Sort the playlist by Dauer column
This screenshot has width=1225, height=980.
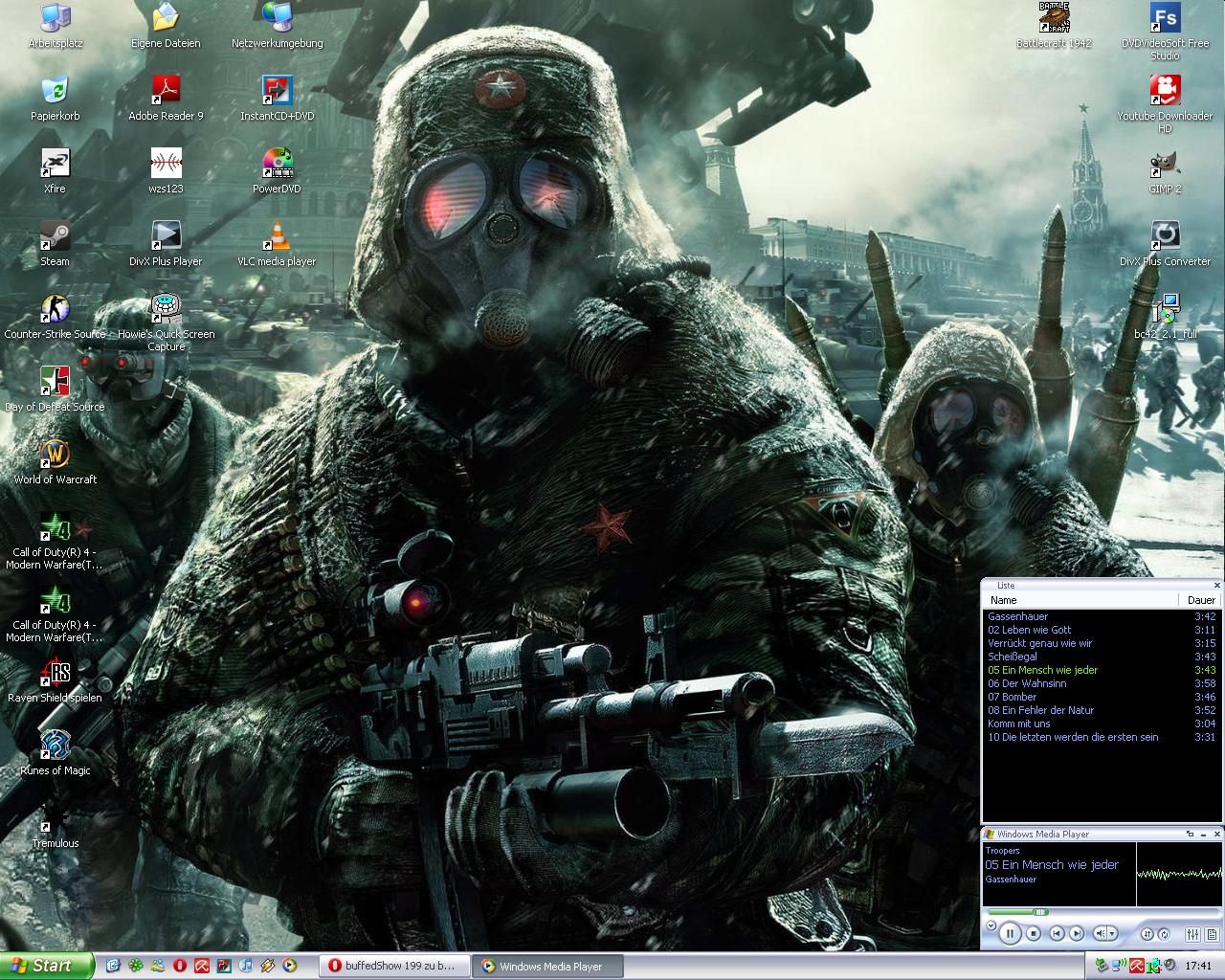[1200, 600]
